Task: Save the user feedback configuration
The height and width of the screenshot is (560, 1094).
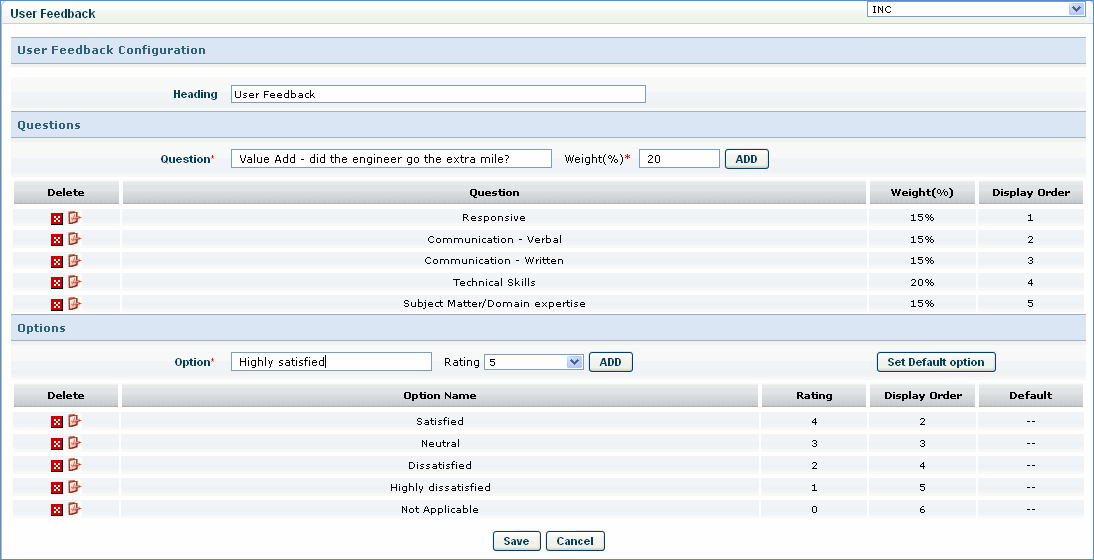Action: (516, 541)
